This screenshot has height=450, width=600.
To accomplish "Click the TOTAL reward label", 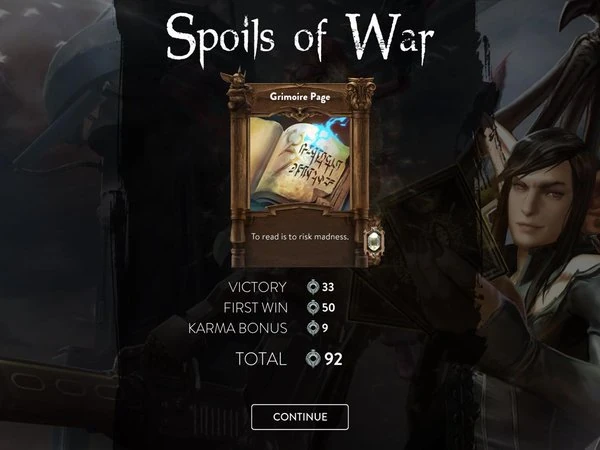I will (261, 359).
